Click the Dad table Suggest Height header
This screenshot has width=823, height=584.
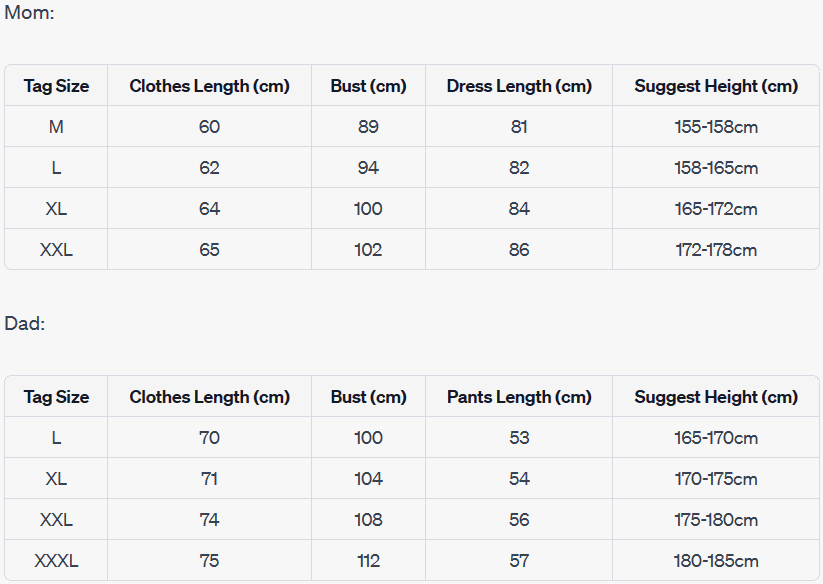click(x=716, y=397)
